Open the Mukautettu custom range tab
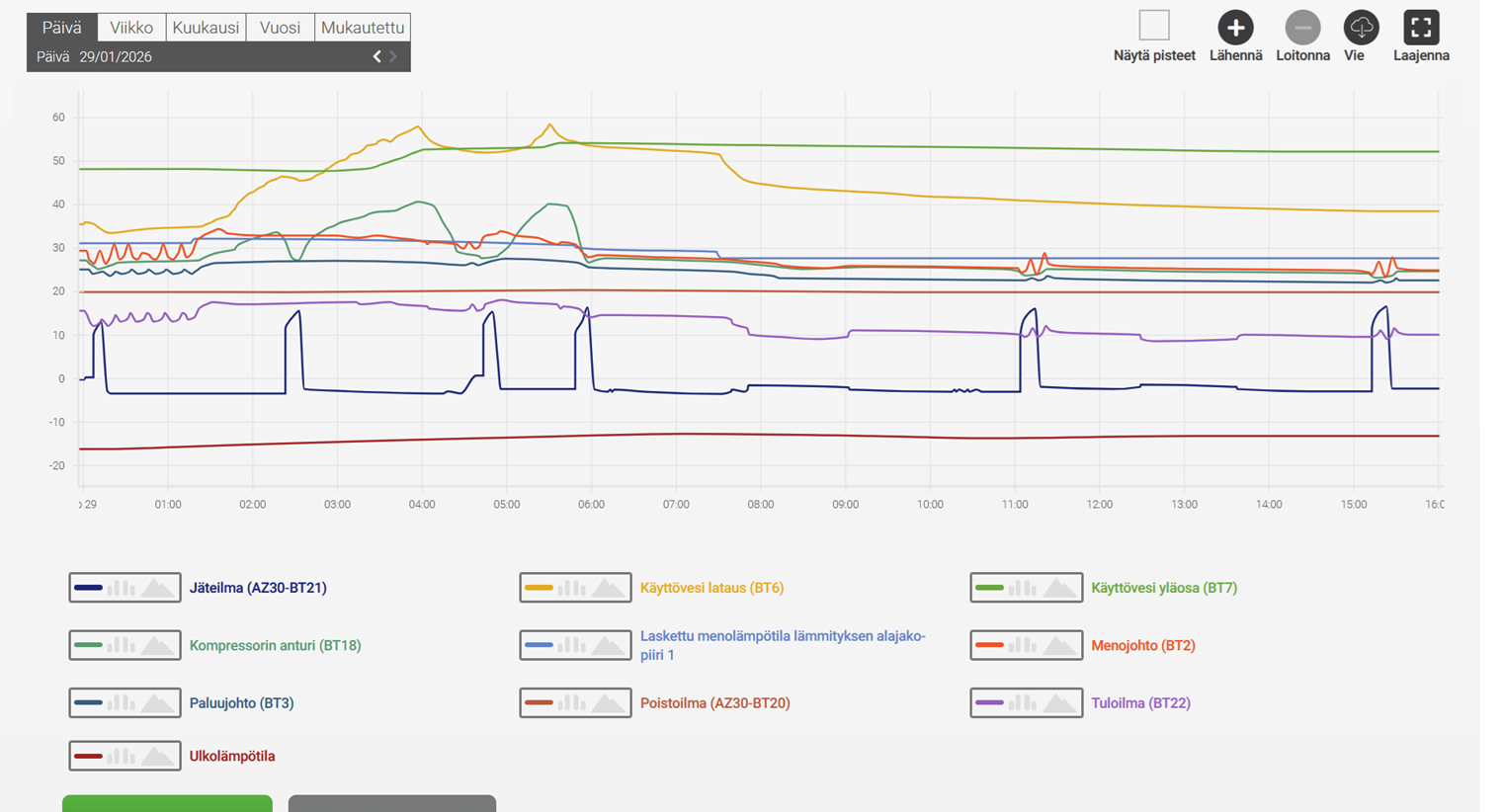The width and height of the screenshot is (1503, 812). tap(363, 28)
